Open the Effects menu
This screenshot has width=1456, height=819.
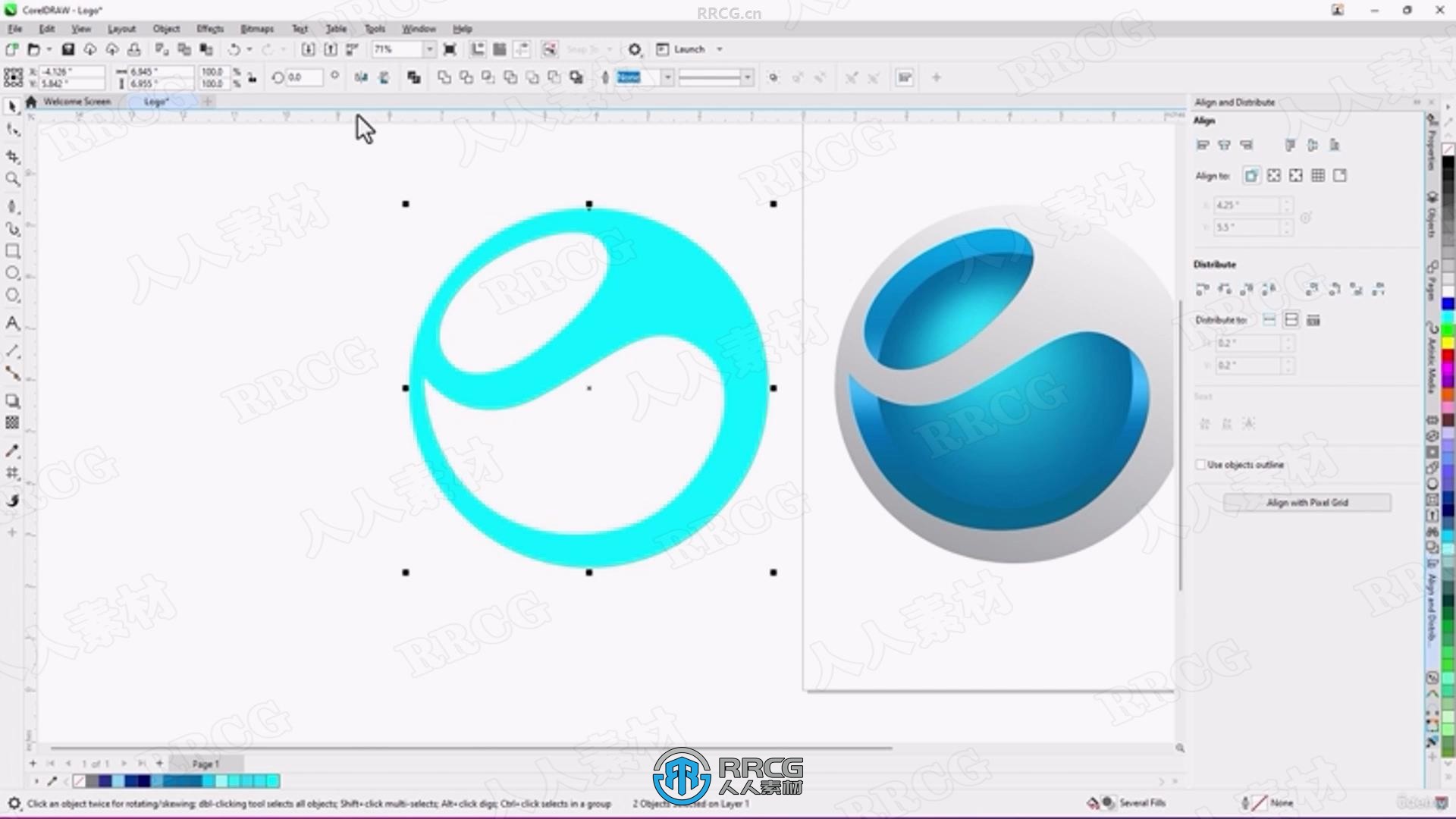[210, 29]
